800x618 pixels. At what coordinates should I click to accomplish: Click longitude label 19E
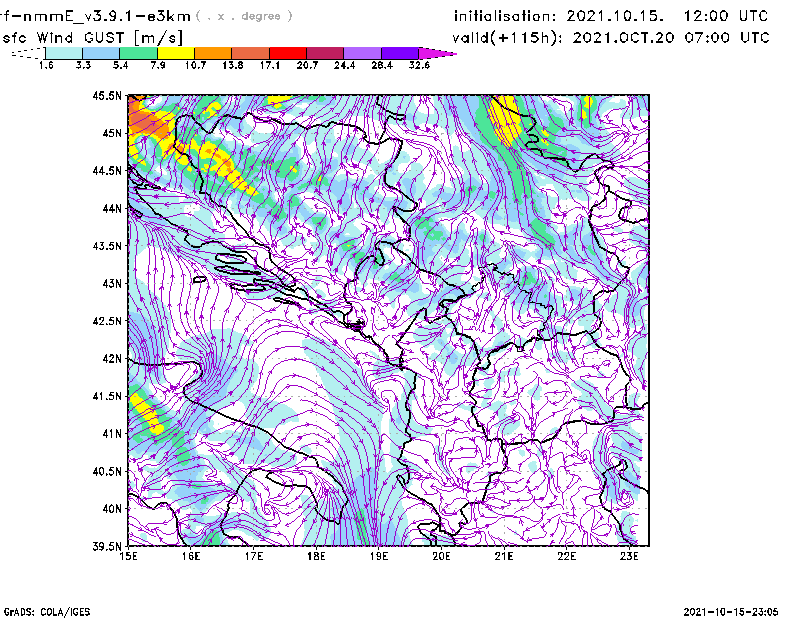point(379,556)
